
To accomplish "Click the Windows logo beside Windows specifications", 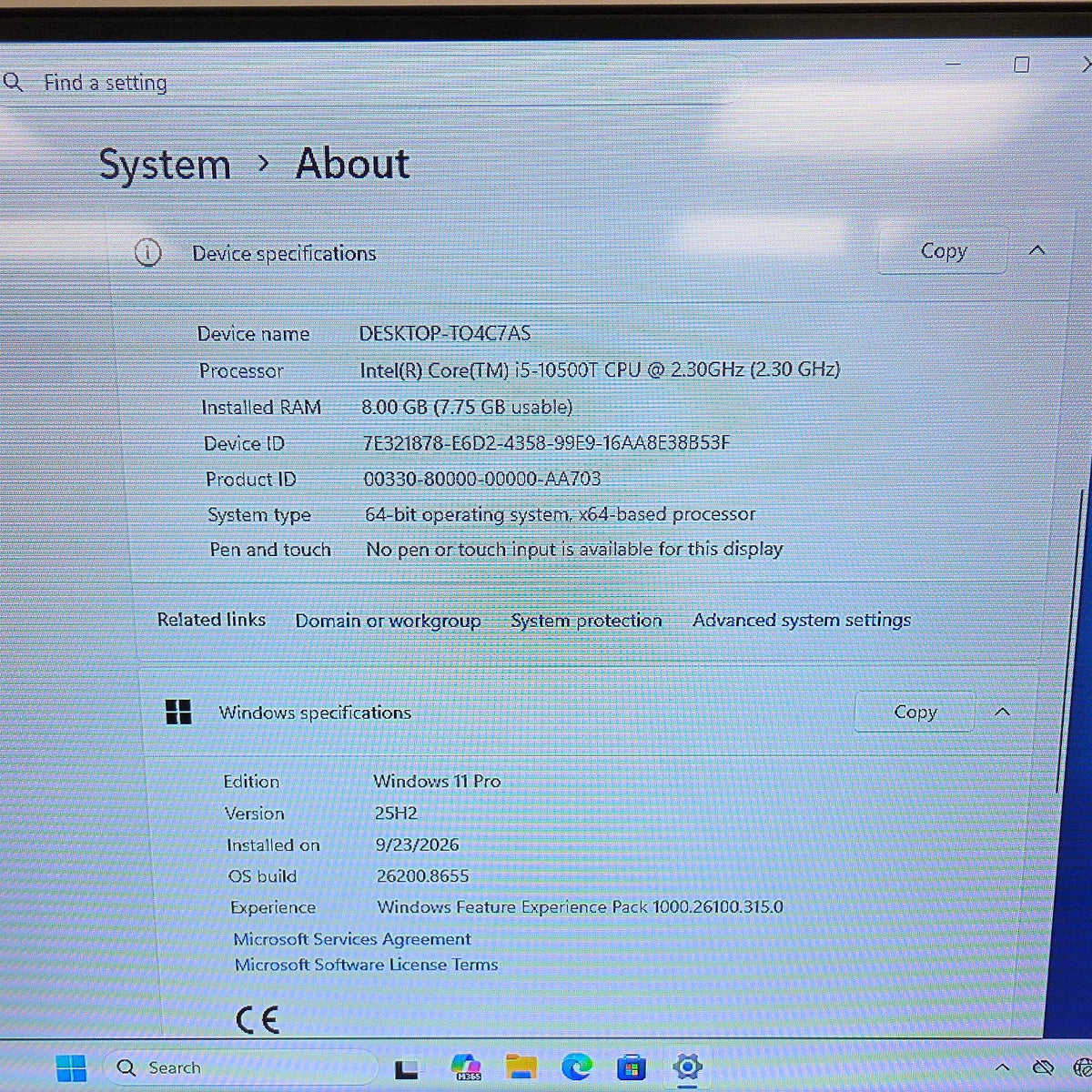I will click(178, 712).
